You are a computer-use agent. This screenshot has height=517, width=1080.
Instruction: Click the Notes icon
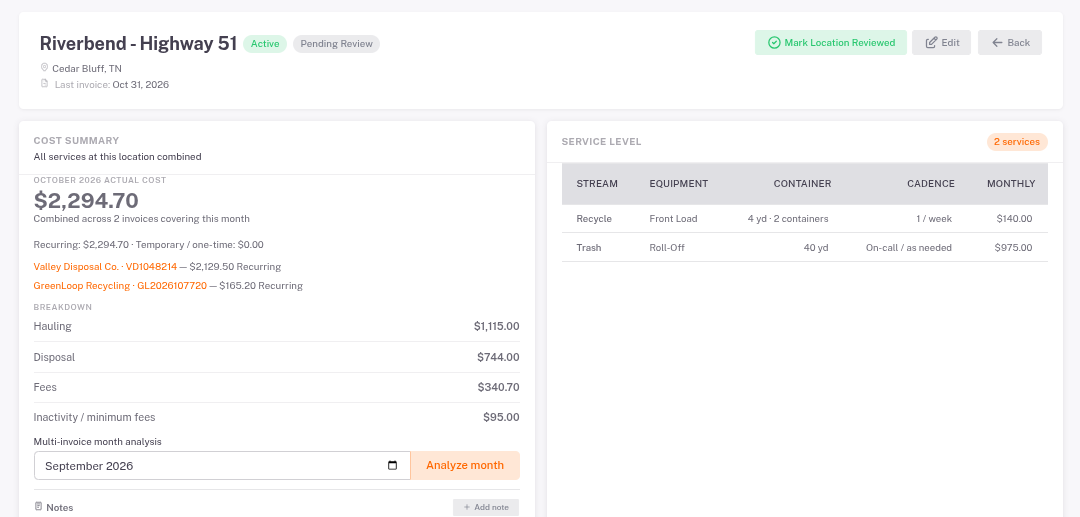pyautogui.click(x=39, y=507)
